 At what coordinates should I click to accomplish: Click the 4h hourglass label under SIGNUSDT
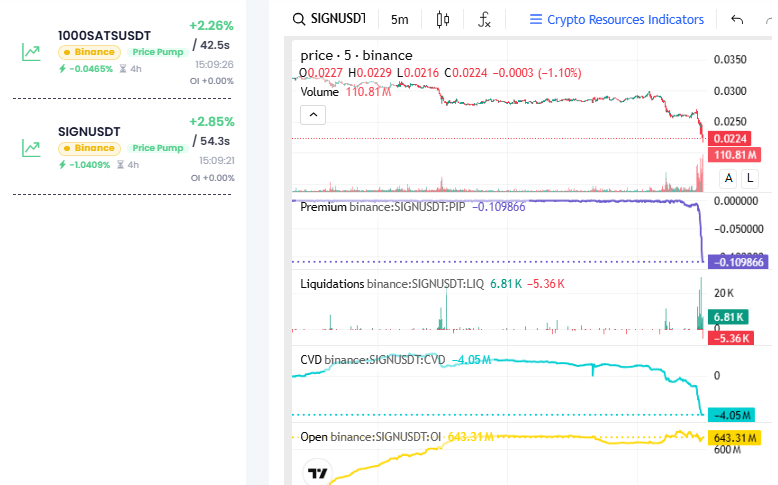tap(128, 165)
